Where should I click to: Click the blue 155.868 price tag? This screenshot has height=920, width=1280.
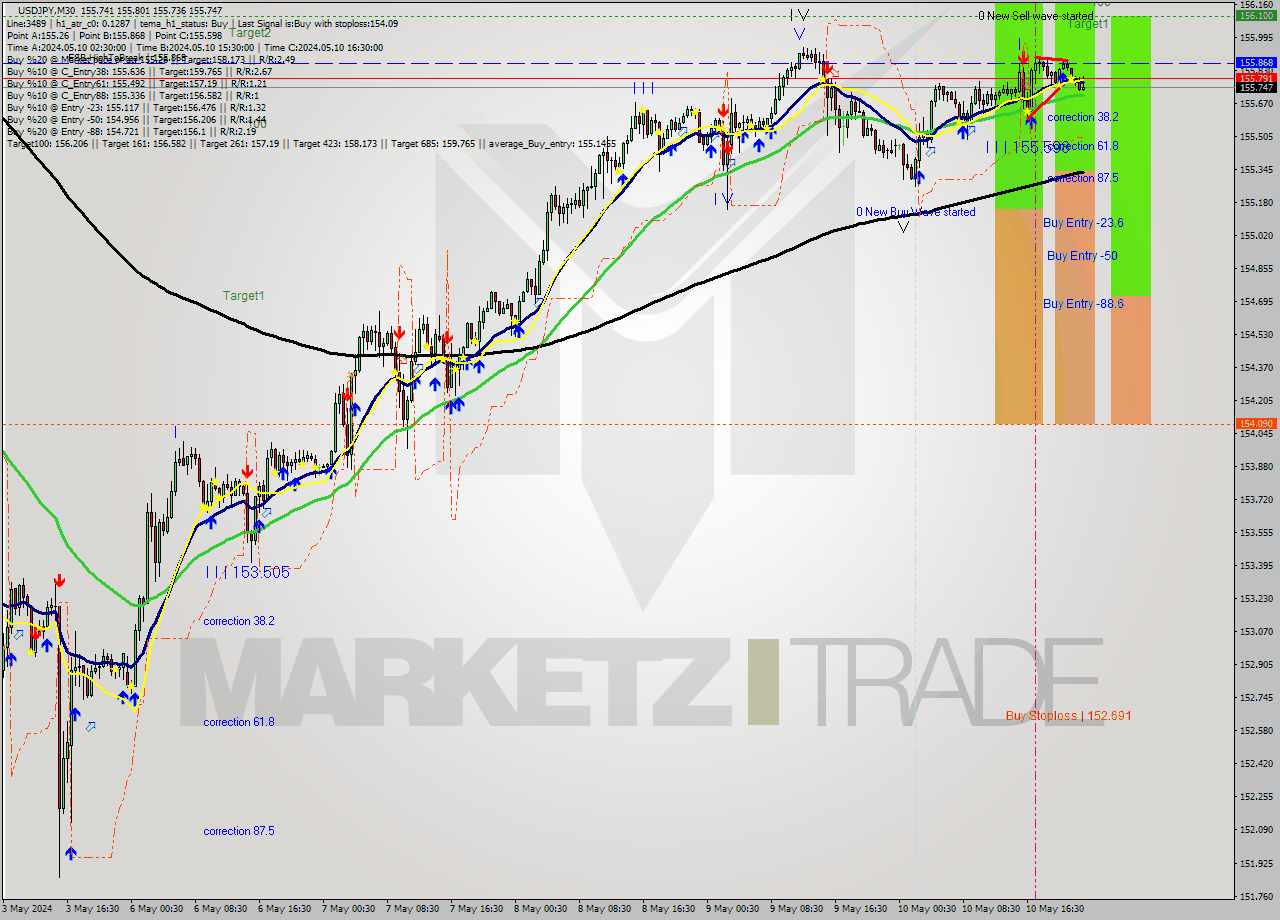(1256, 62)
